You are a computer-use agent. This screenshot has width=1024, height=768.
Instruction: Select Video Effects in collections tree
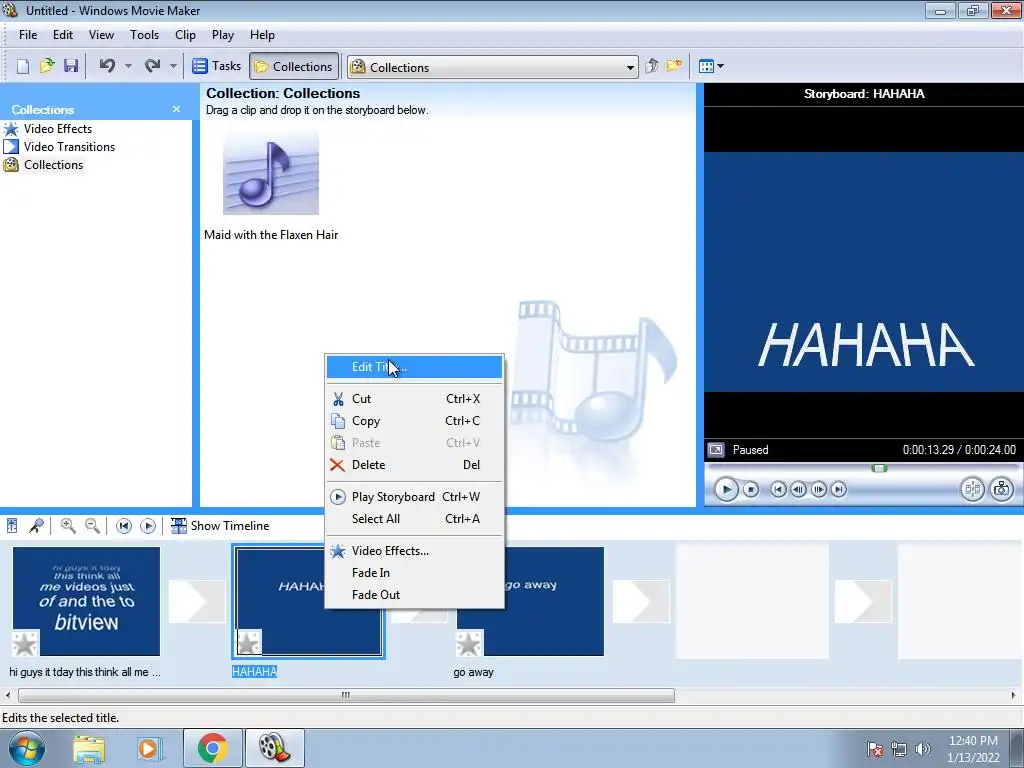[x=57, y=129]
